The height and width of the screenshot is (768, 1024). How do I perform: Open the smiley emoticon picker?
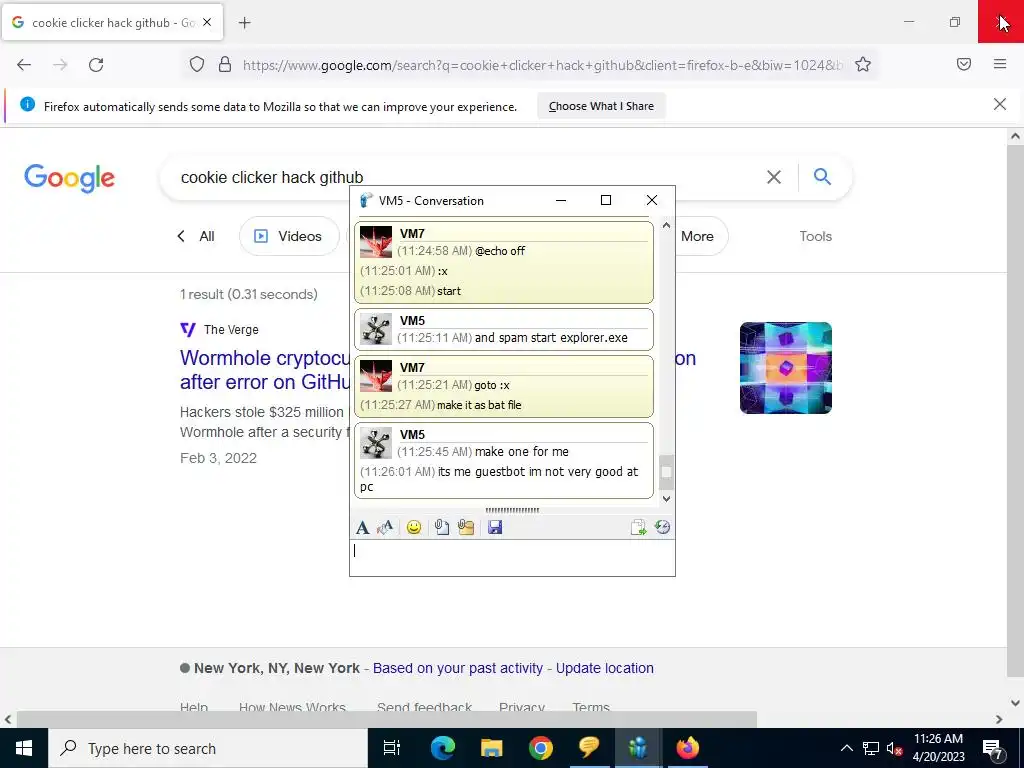pos(413,528)
